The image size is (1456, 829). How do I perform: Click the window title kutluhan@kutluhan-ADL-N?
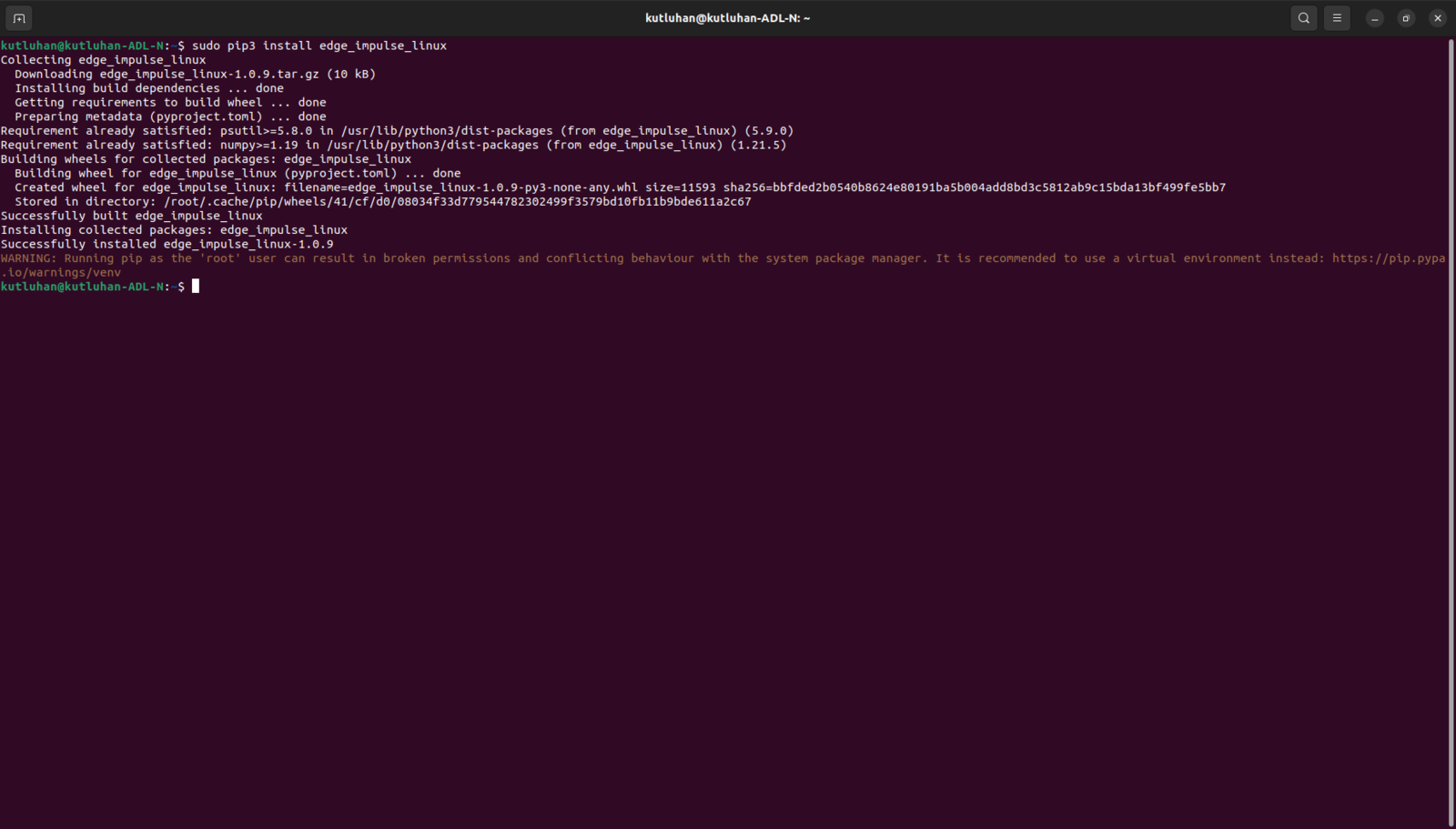[727, 18]
